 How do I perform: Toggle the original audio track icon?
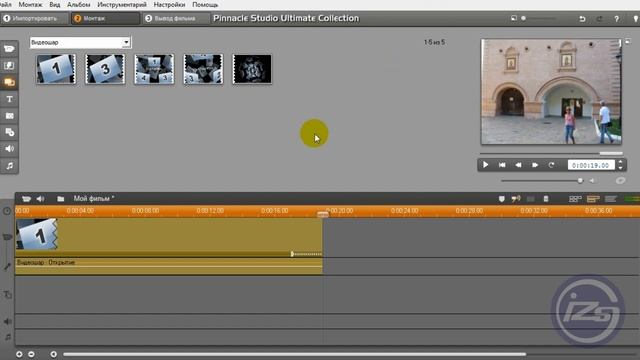pyautogui.click(x=7, y=267)
